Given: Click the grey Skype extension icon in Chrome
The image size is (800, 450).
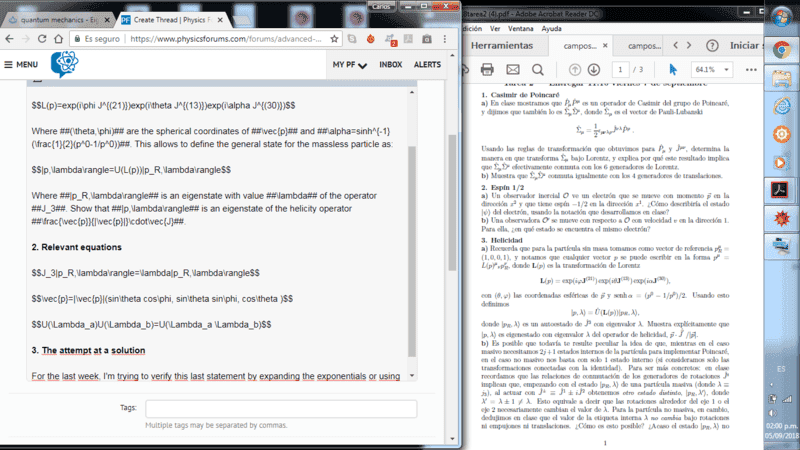Looking at the screenshot, I should (352, 39).
